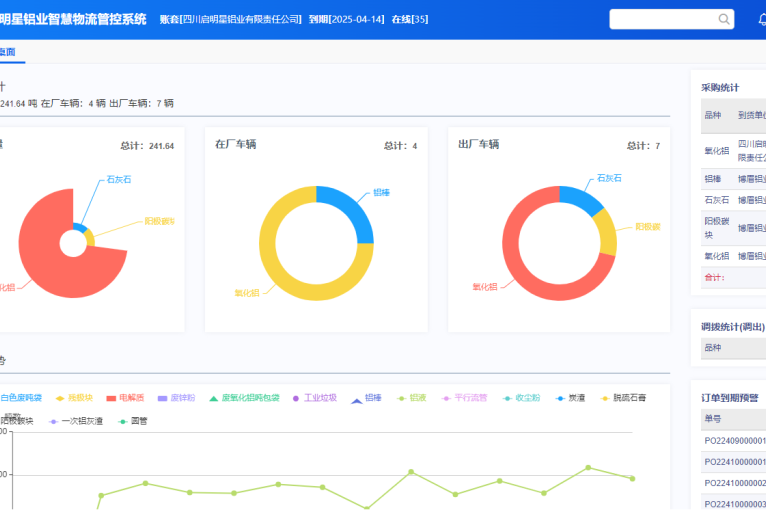Screen dimensions: 766x510
Task: Toggle the 圆管 legend series
Action: (x=133, y=421)
